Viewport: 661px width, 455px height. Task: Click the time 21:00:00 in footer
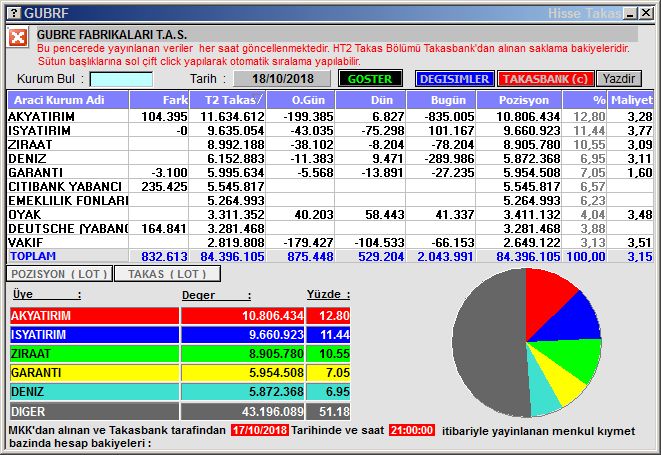(x=412, y=430)
